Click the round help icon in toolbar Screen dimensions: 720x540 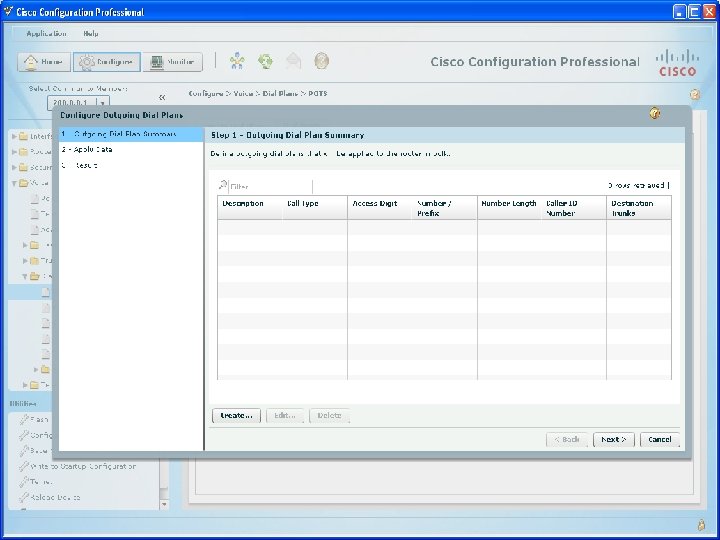tap(321, 61)
